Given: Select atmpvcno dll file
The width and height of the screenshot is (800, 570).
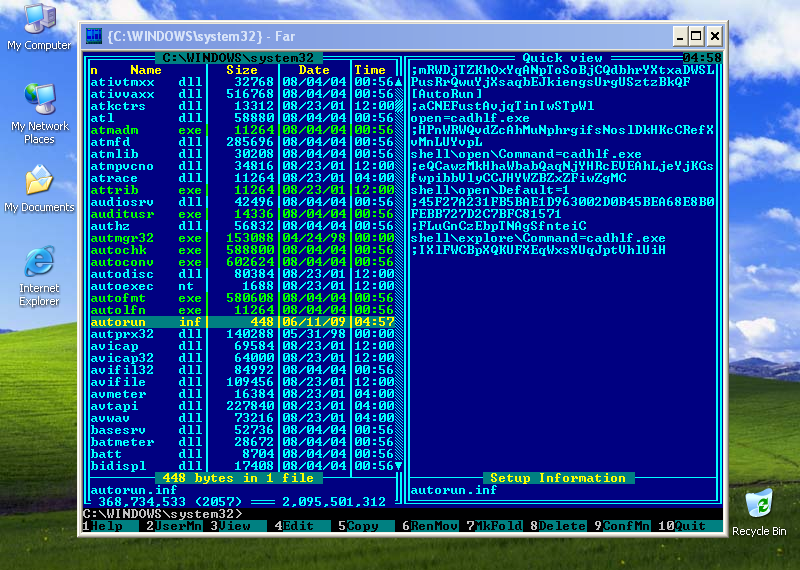Looking at the screenshot, I should pyautogui.click(x=242, y=166).
